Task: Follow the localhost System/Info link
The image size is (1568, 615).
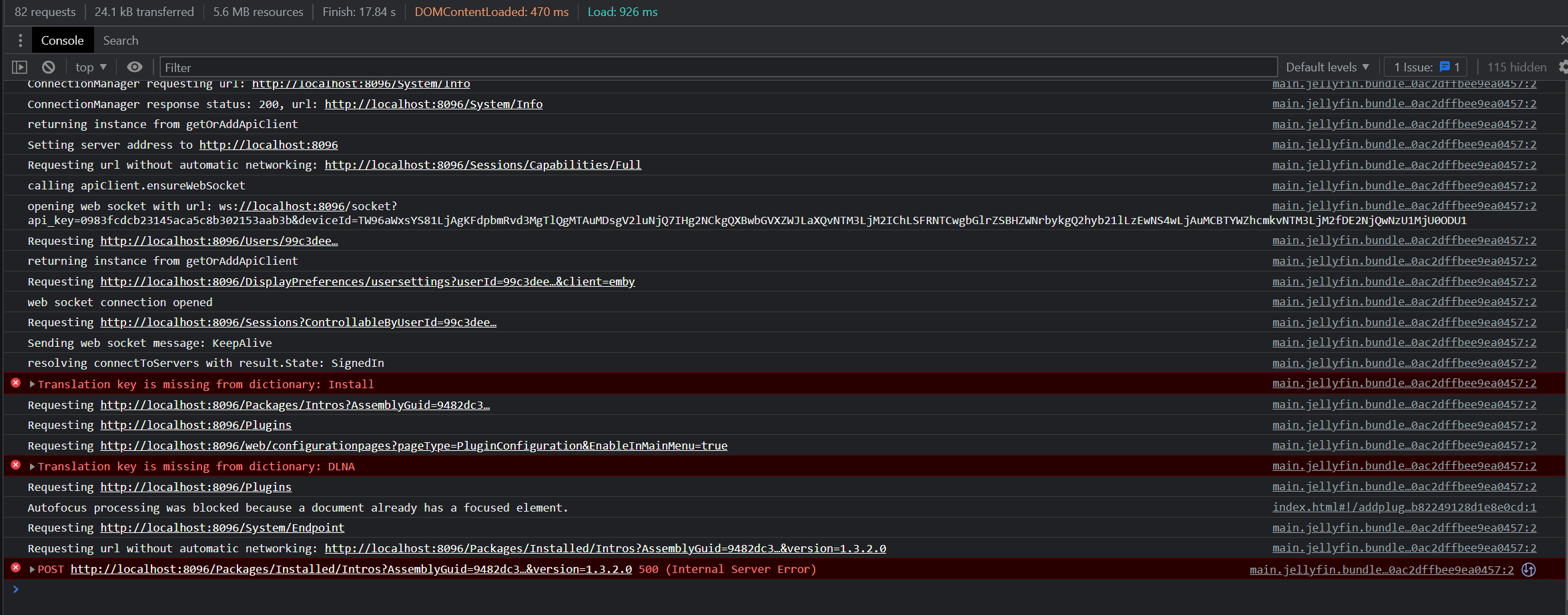Action: [x=433, y=104]
